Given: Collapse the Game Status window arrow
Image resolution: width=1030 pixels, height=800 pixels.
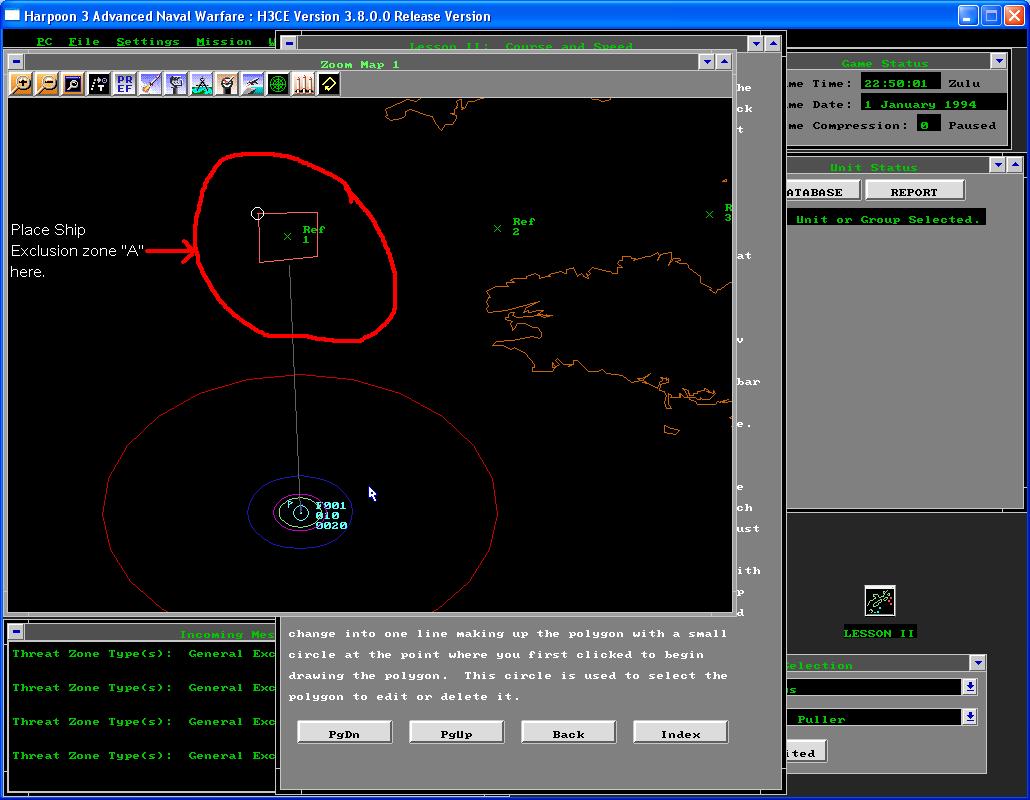Looking at the screenshot, I should click(999, 61).
